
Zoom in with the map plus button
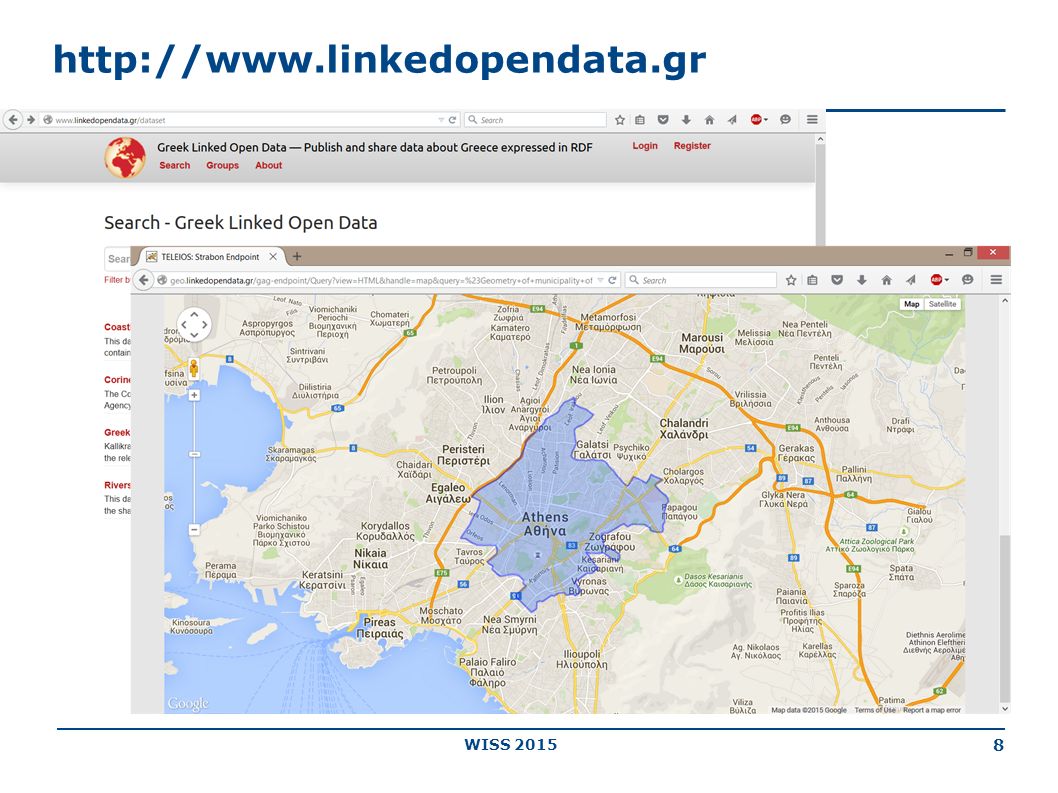[x=194, y=395]
